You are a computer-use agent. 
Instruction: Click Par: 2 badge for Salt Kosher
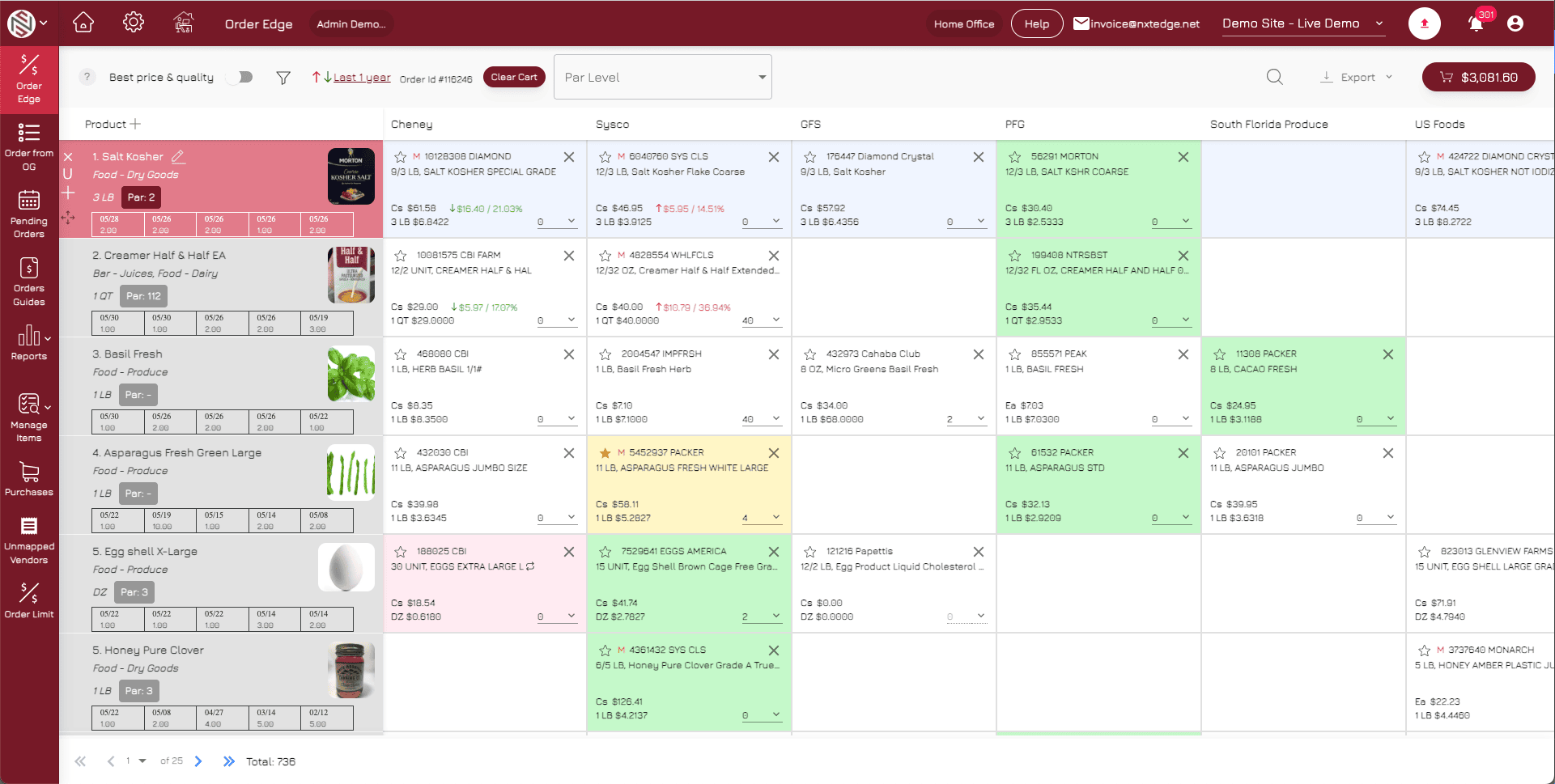point(141,197)
